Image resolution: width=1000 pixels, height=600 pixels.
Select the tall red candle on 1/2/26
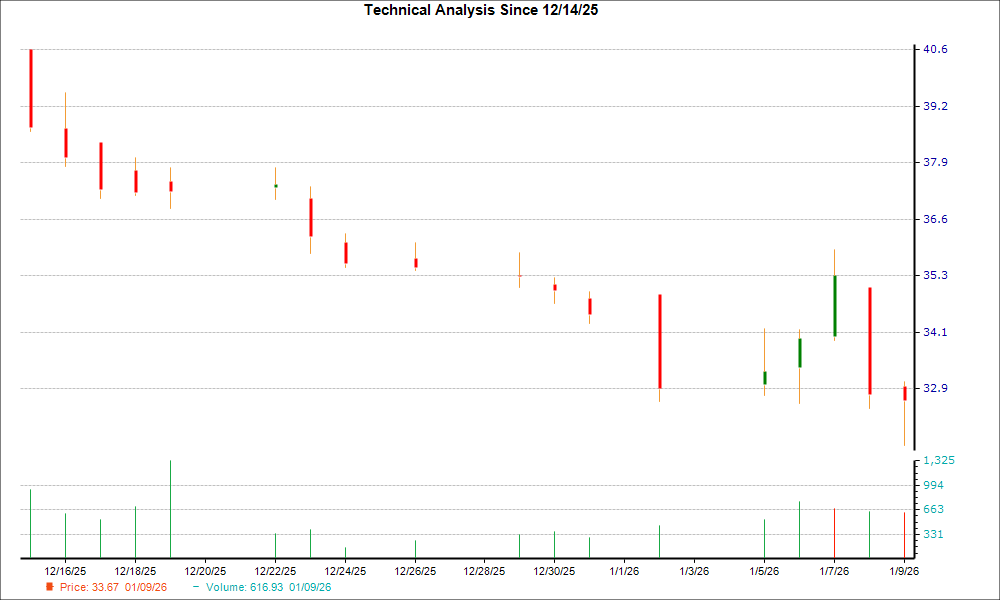[660, 340]
